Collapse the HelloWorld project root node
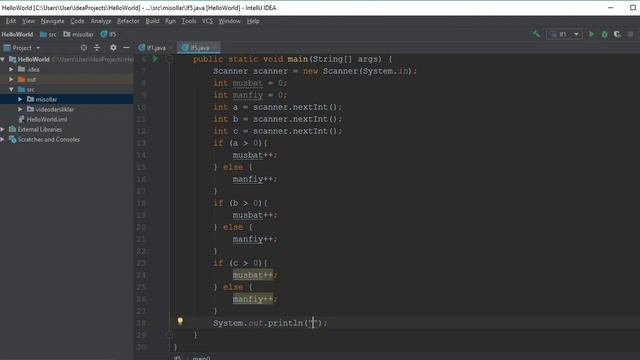The height and width of the screenshot is (360, 640). 3,60
